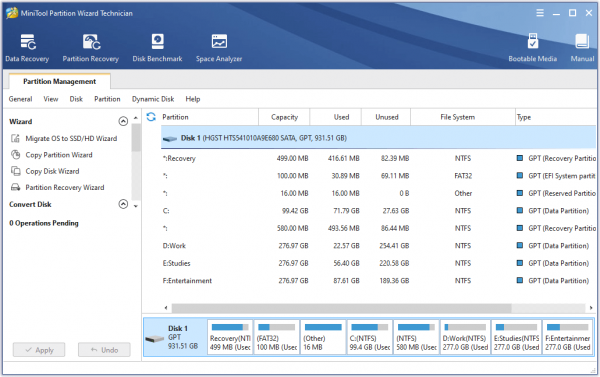Image resolution: width=600 pixels, height=377 pixels.
Task: Collapse the Wizard section
Action: (x=123, y=121)
